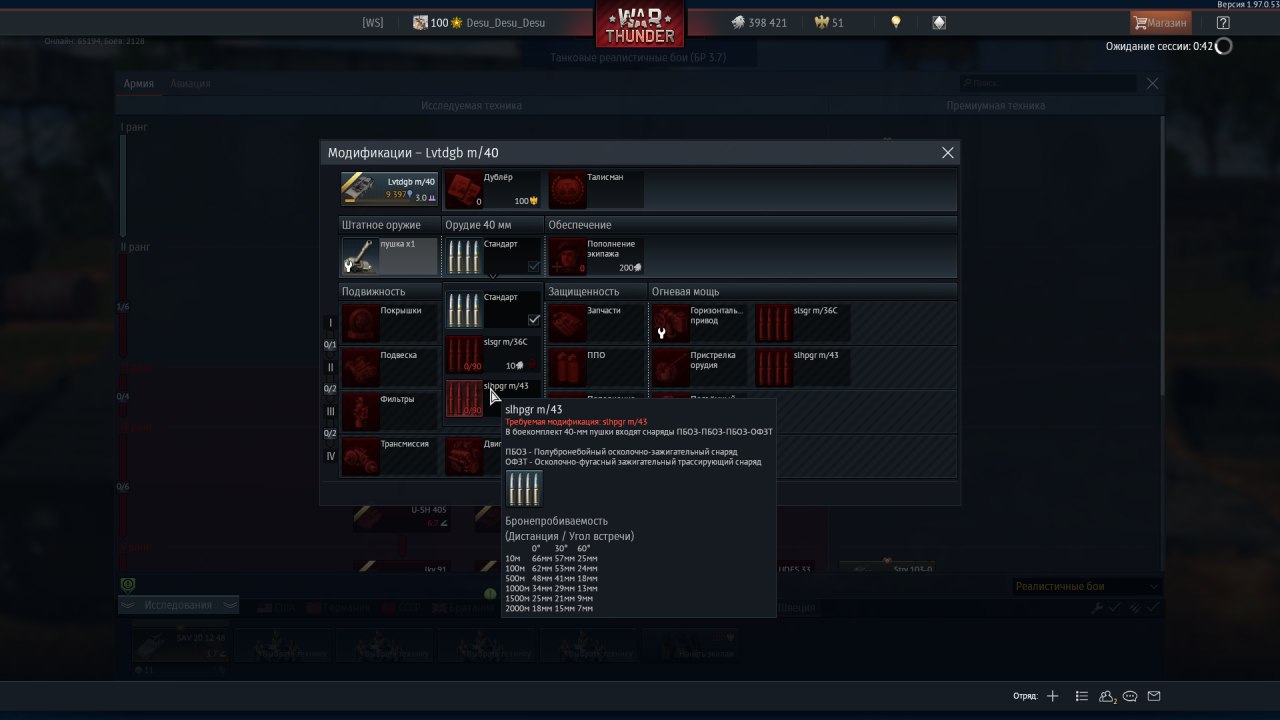Select the Горизонтальный привод modification
Viewport: 1280px width, 720px height.
point(700,323)
